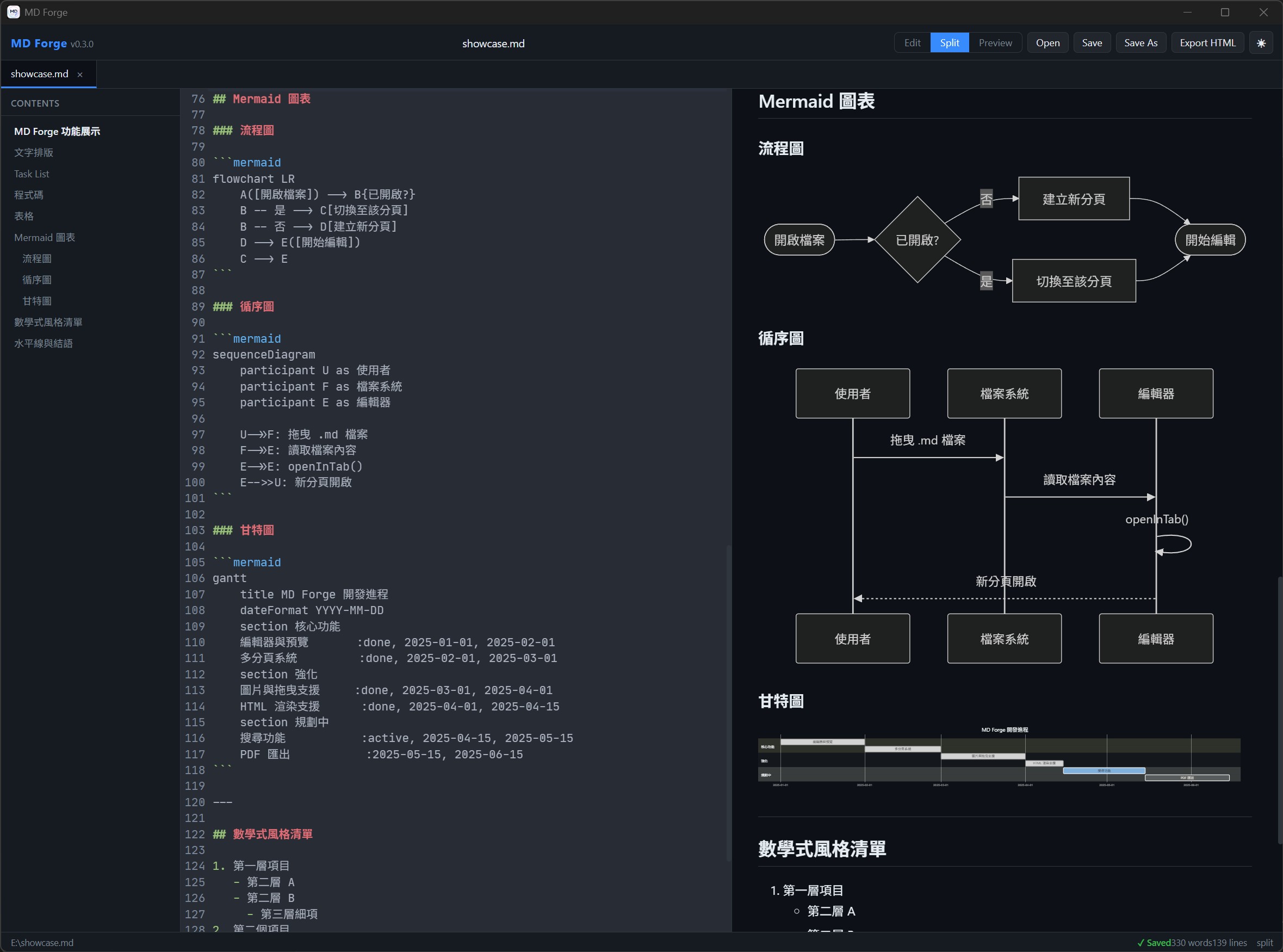Select the 甘特圖 outline sub-item

pos(37,301)
